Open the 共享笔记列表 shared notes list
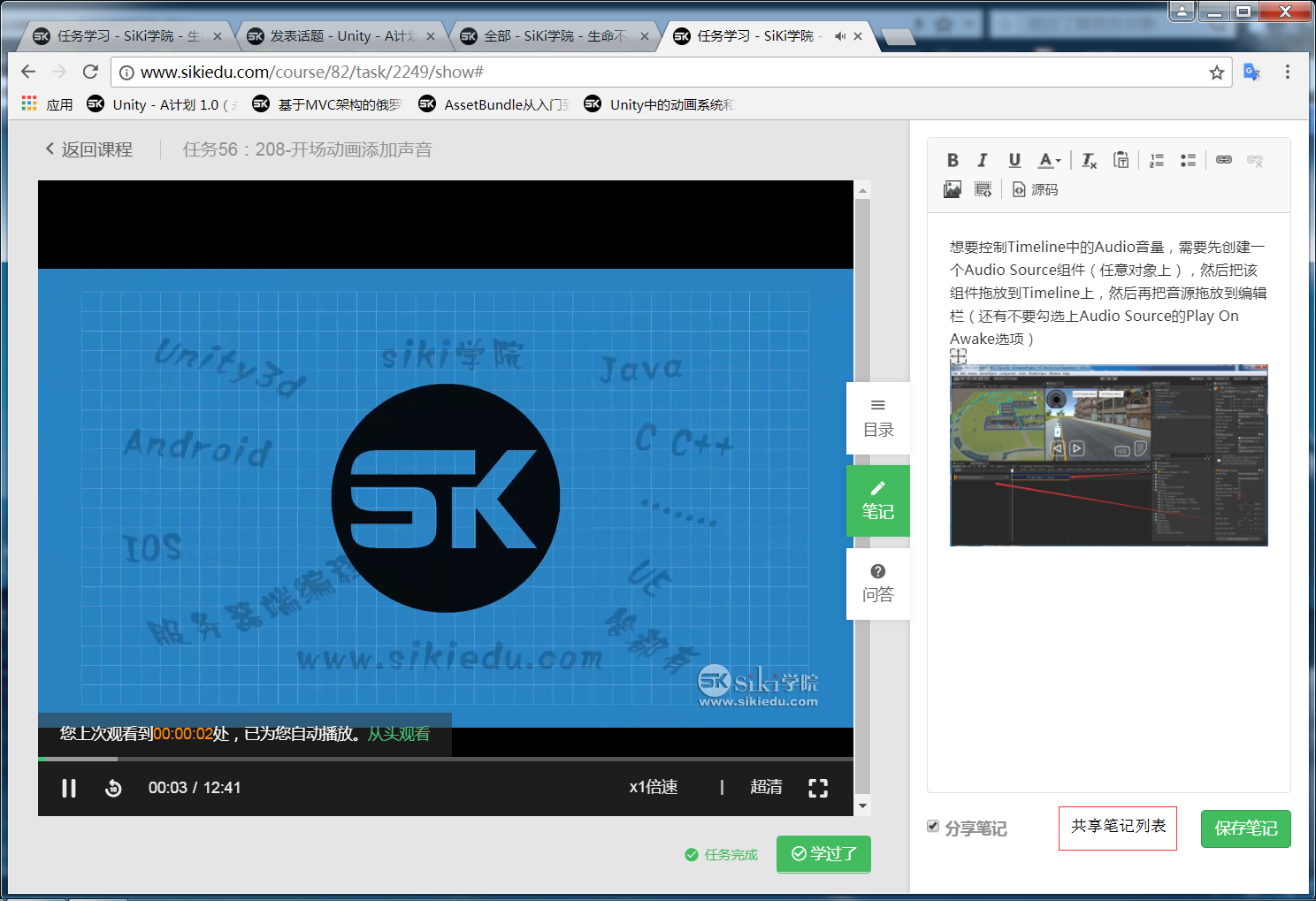 (1118, 828)
